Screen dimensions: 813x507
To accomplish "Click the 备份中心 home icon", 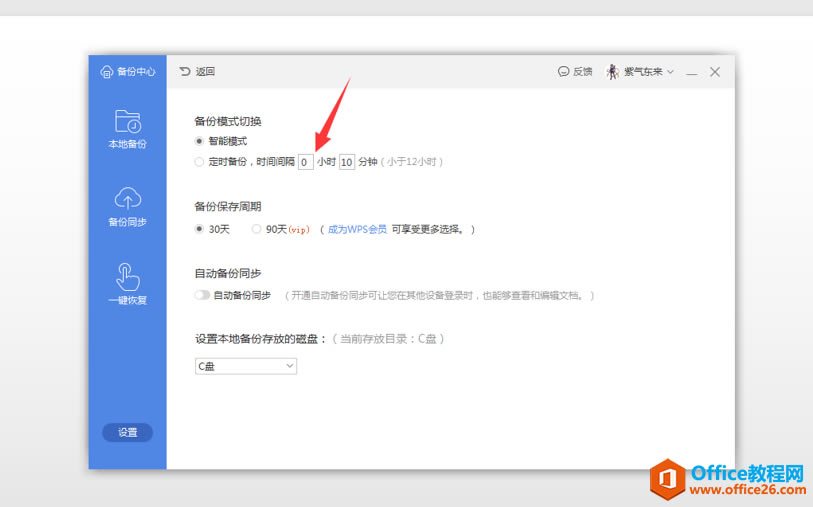I will [x=106, y=72].
